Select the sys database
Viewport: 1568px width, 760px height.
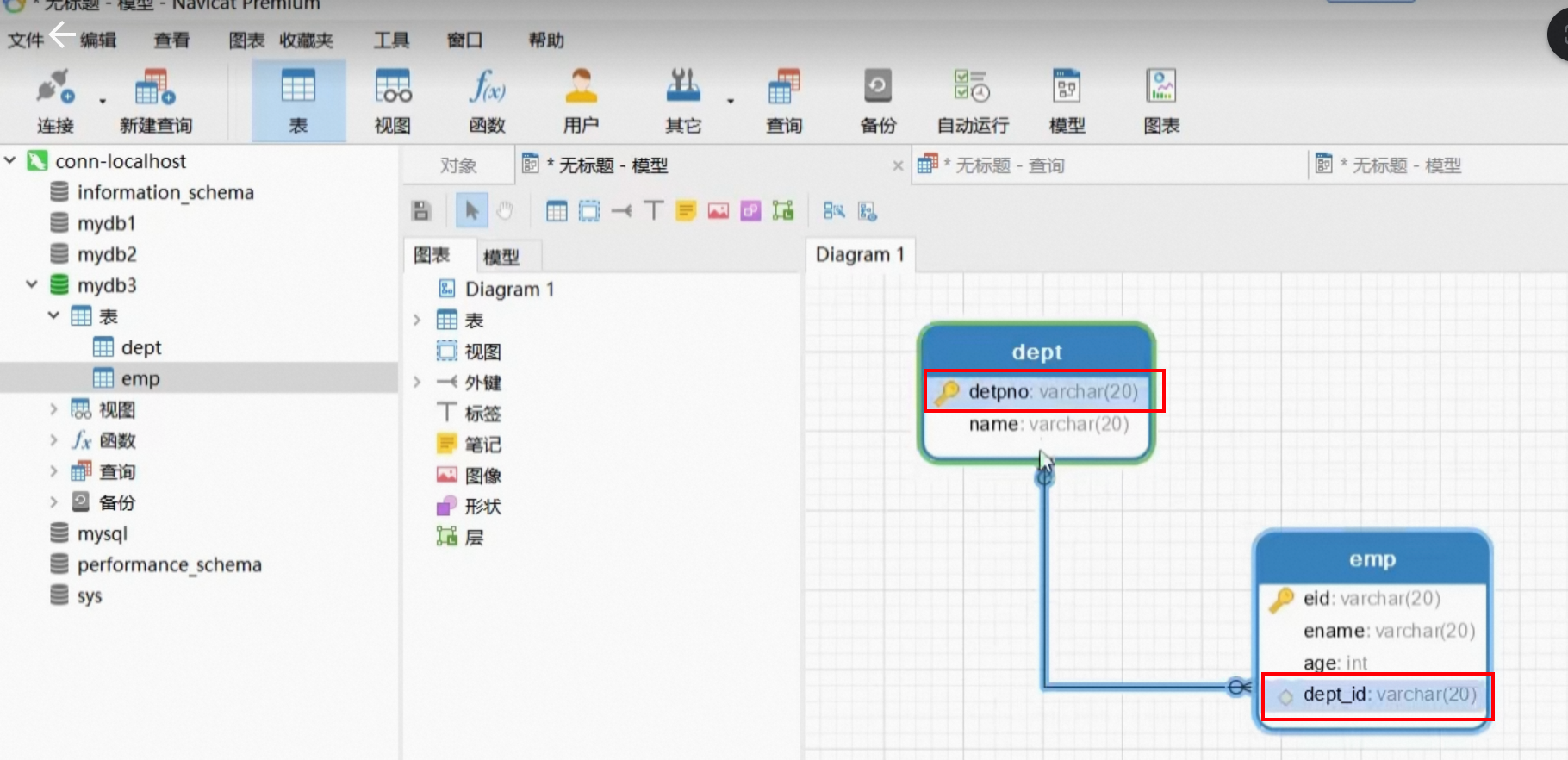pyautogui.click(x=89, y=595)
